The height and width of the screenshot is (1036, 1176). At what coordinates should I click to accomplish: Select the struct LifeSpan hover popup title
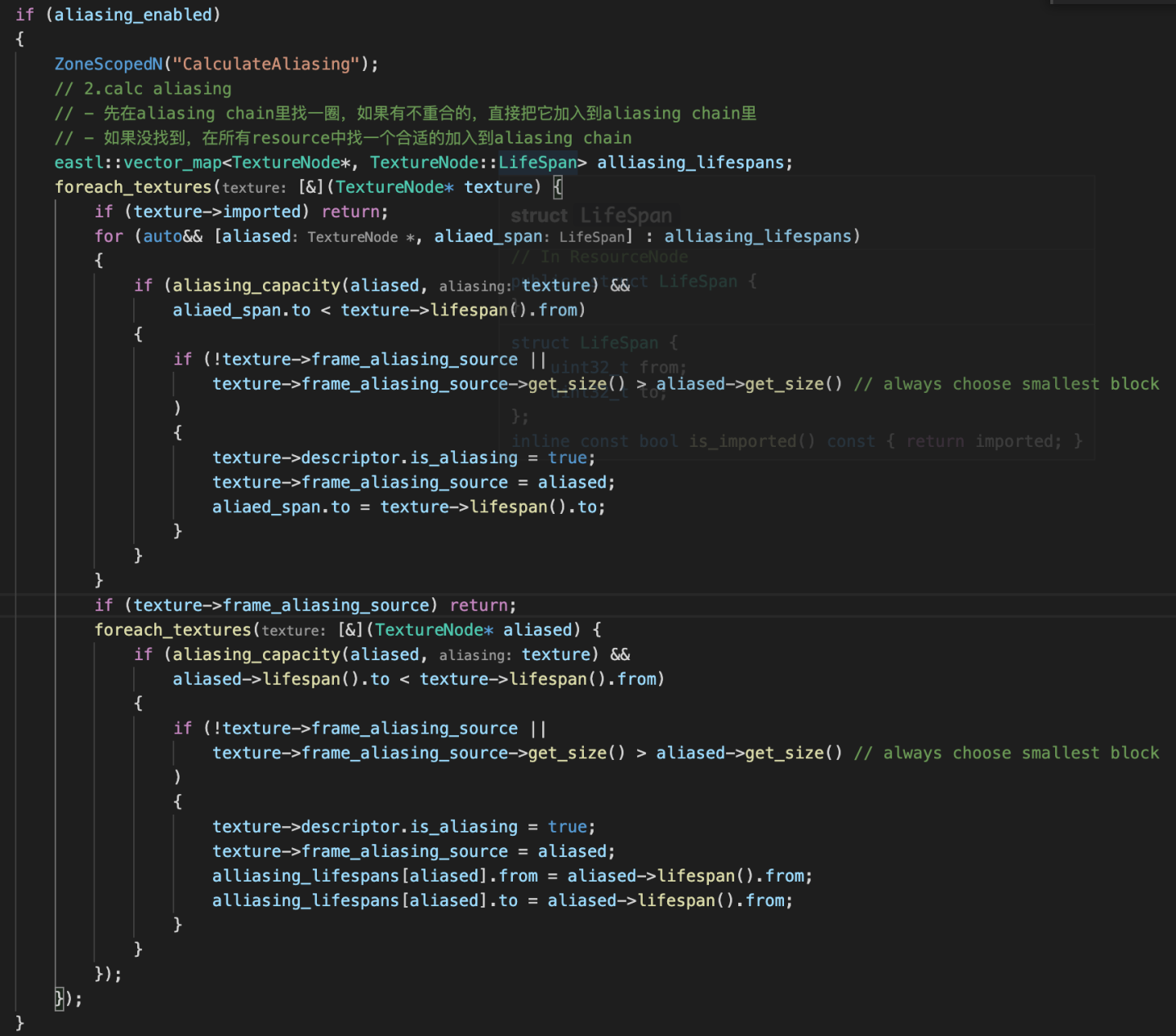pyautogui.click(x=591, y=215)
